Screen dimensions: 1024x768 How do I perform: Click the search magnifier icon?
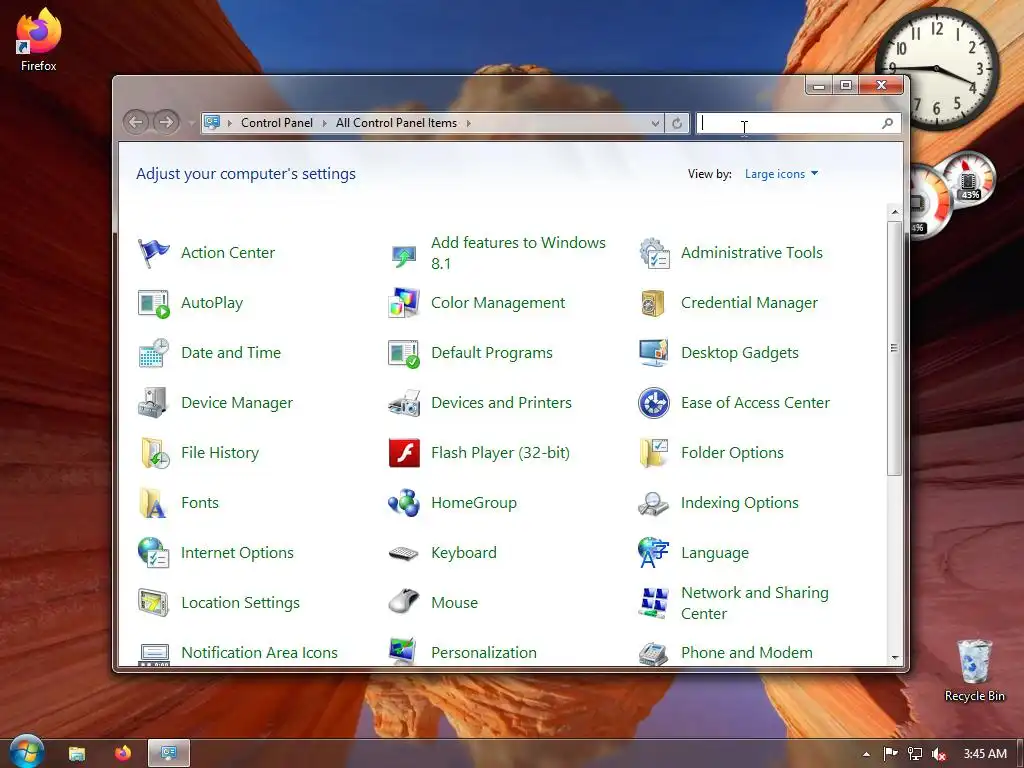point(888,123)
